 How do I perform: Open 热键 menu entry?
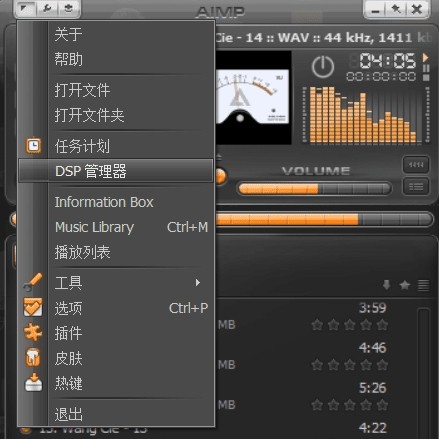115,383
